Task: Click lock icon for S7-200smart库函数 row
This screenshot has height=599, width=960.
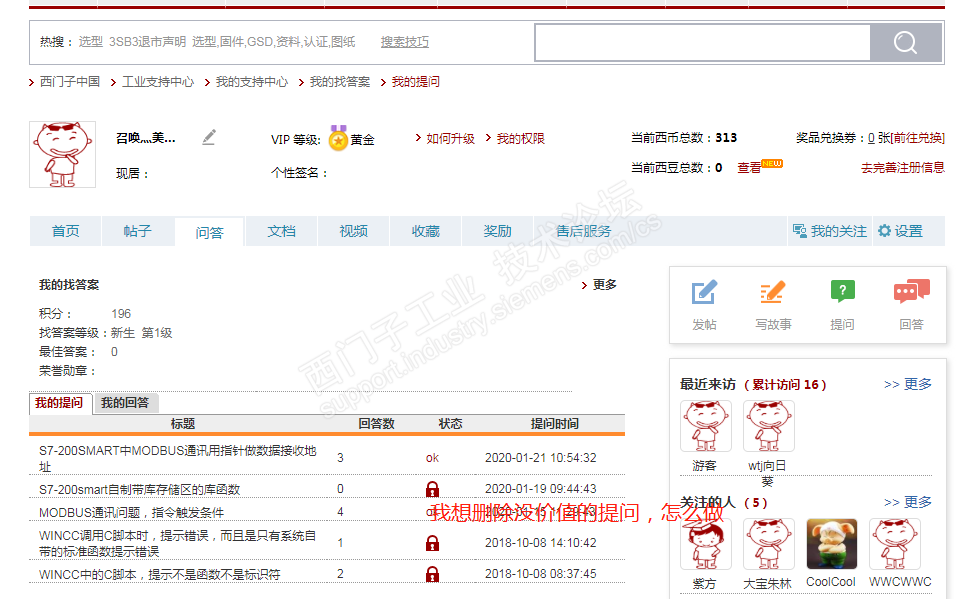Action: [432, 489]
